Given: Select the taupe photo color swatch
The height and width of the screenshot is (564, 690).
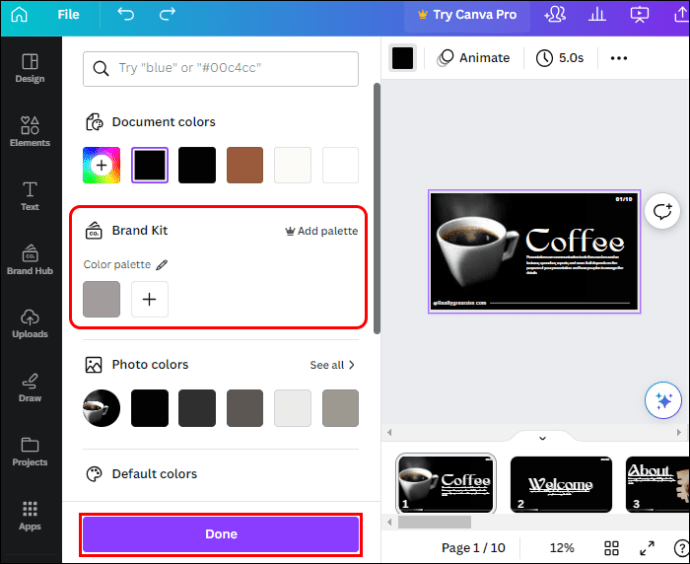Looking at the screenshot, I should click(340, 408).
